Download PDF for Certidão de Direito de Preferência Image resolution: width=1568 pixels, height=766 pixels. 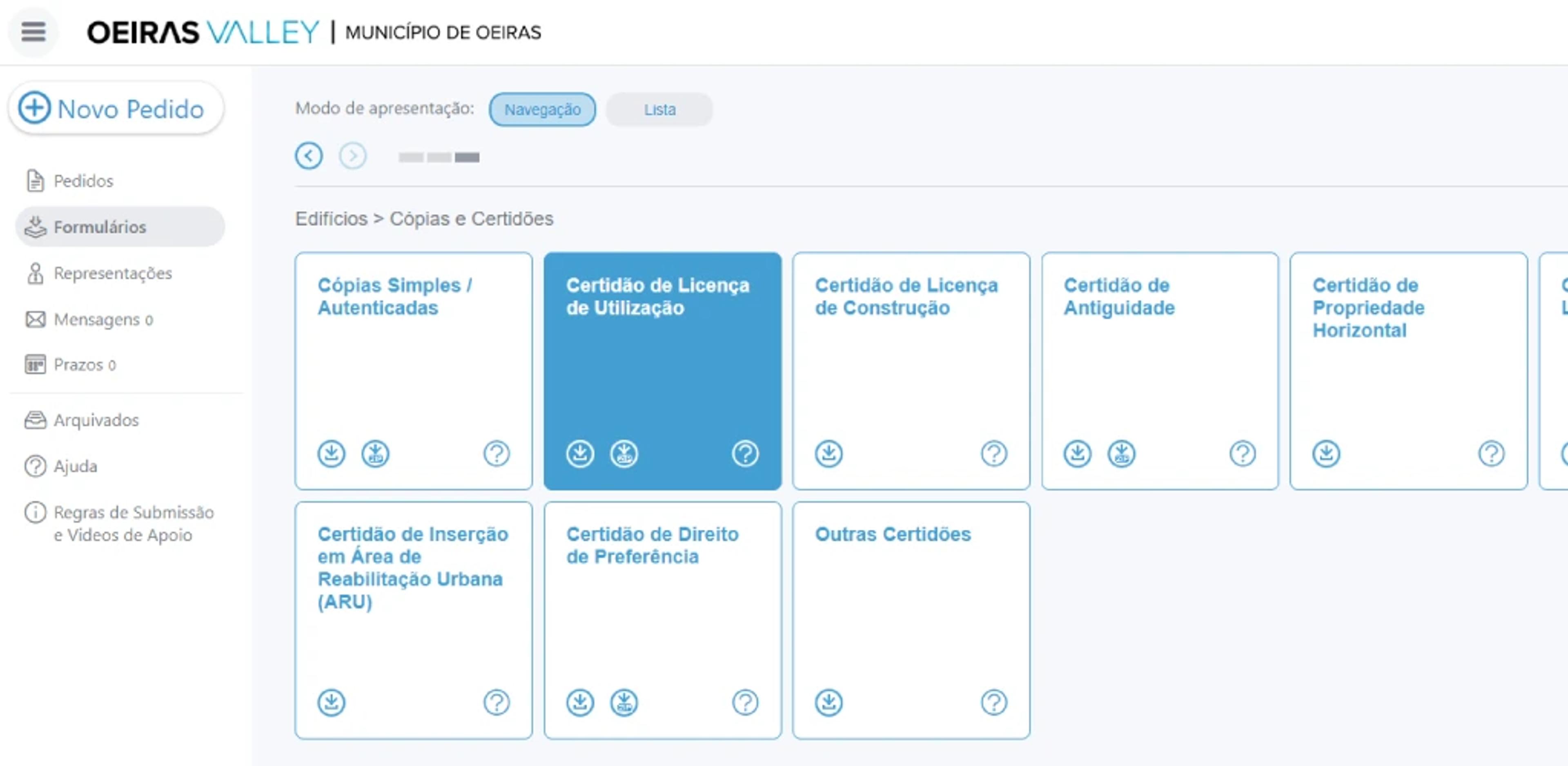pyautogui.click(x=624, y=703)
